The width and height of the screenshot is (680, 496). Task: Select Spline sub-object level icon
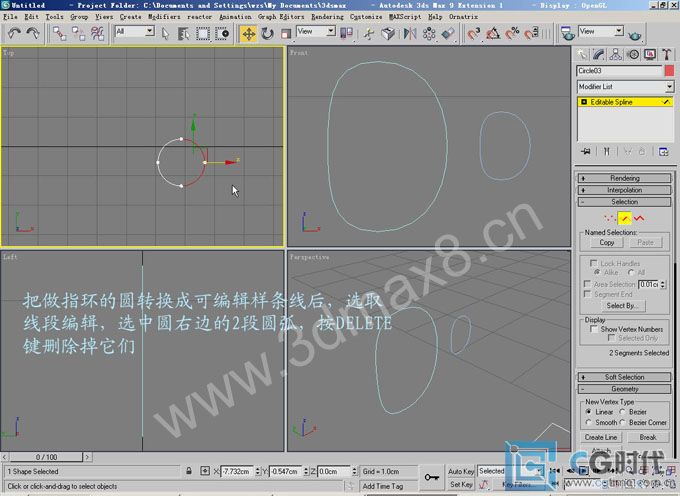point(639,218)
